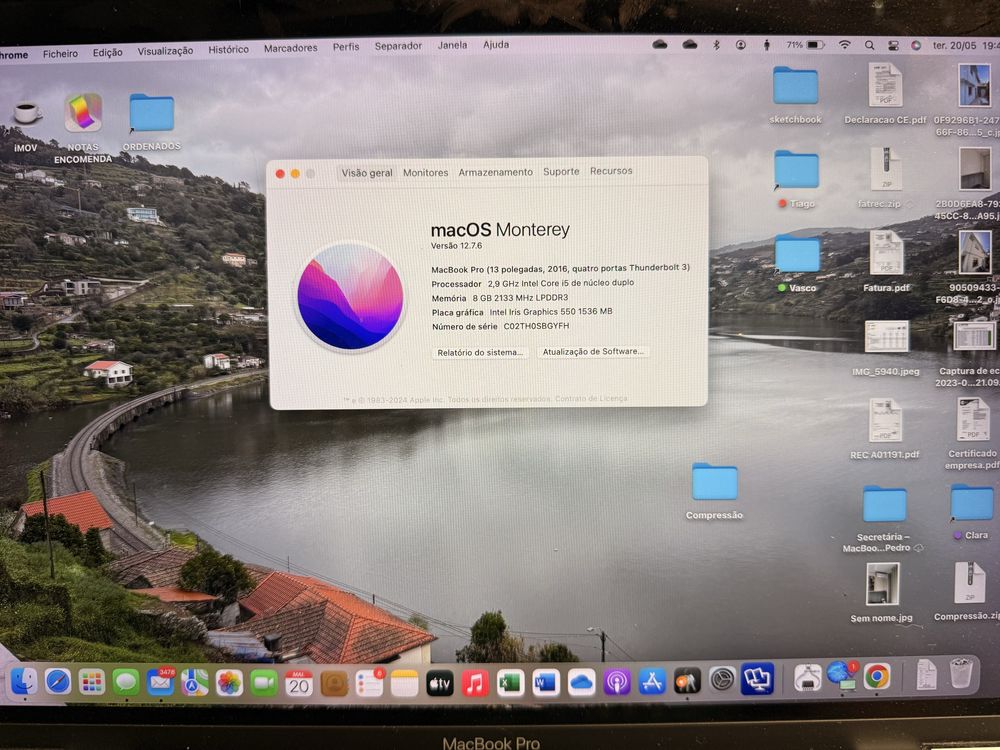Open Histórico menu
Image resolution: width=1000 pixels, height=750 pixels.
tap(228, 49)
